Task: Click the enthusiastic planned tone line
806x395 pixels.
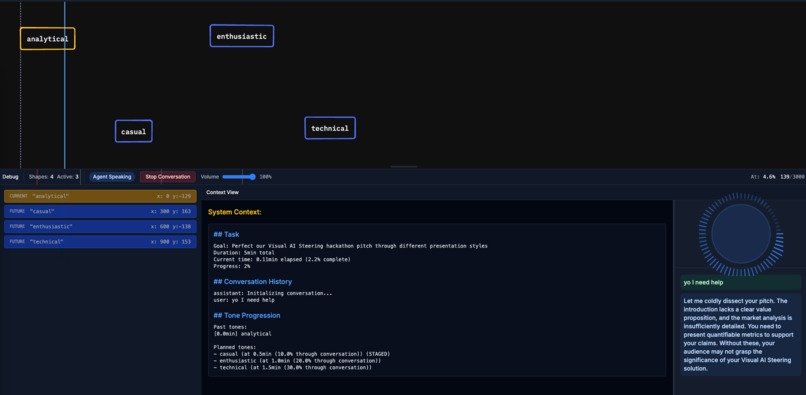Action: (x=297, y=361)
